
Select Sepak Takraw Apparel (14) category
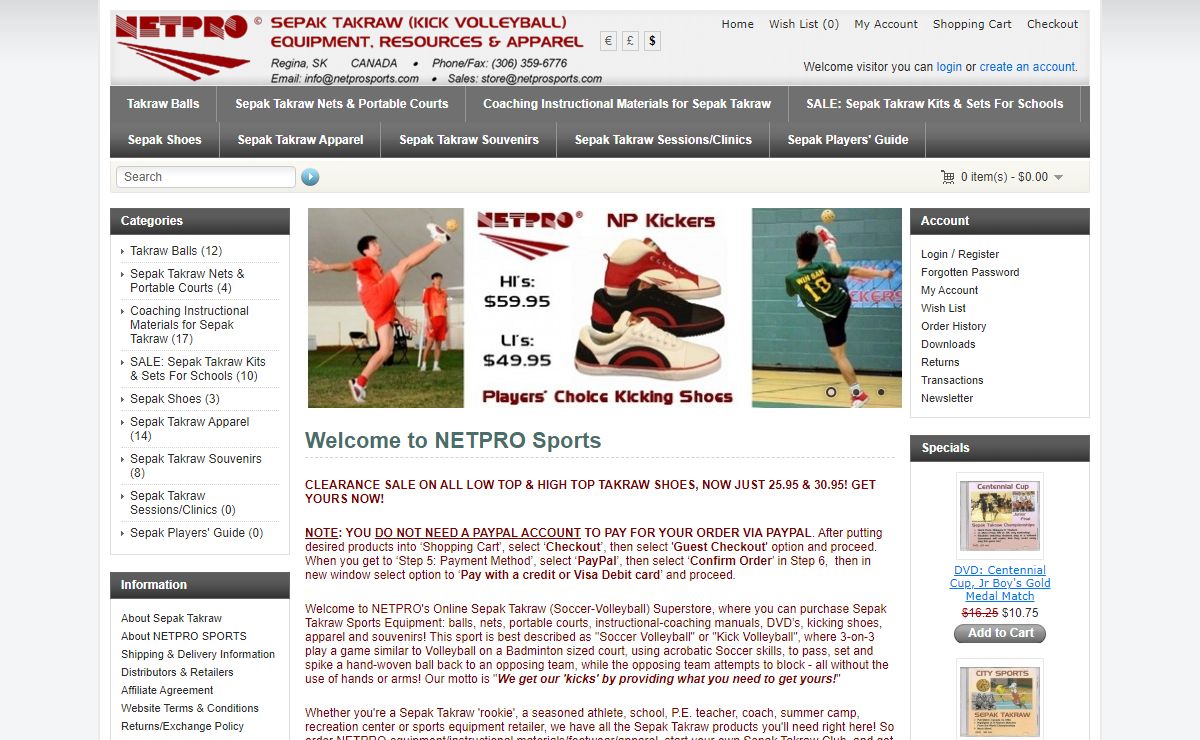click(190, 429)
